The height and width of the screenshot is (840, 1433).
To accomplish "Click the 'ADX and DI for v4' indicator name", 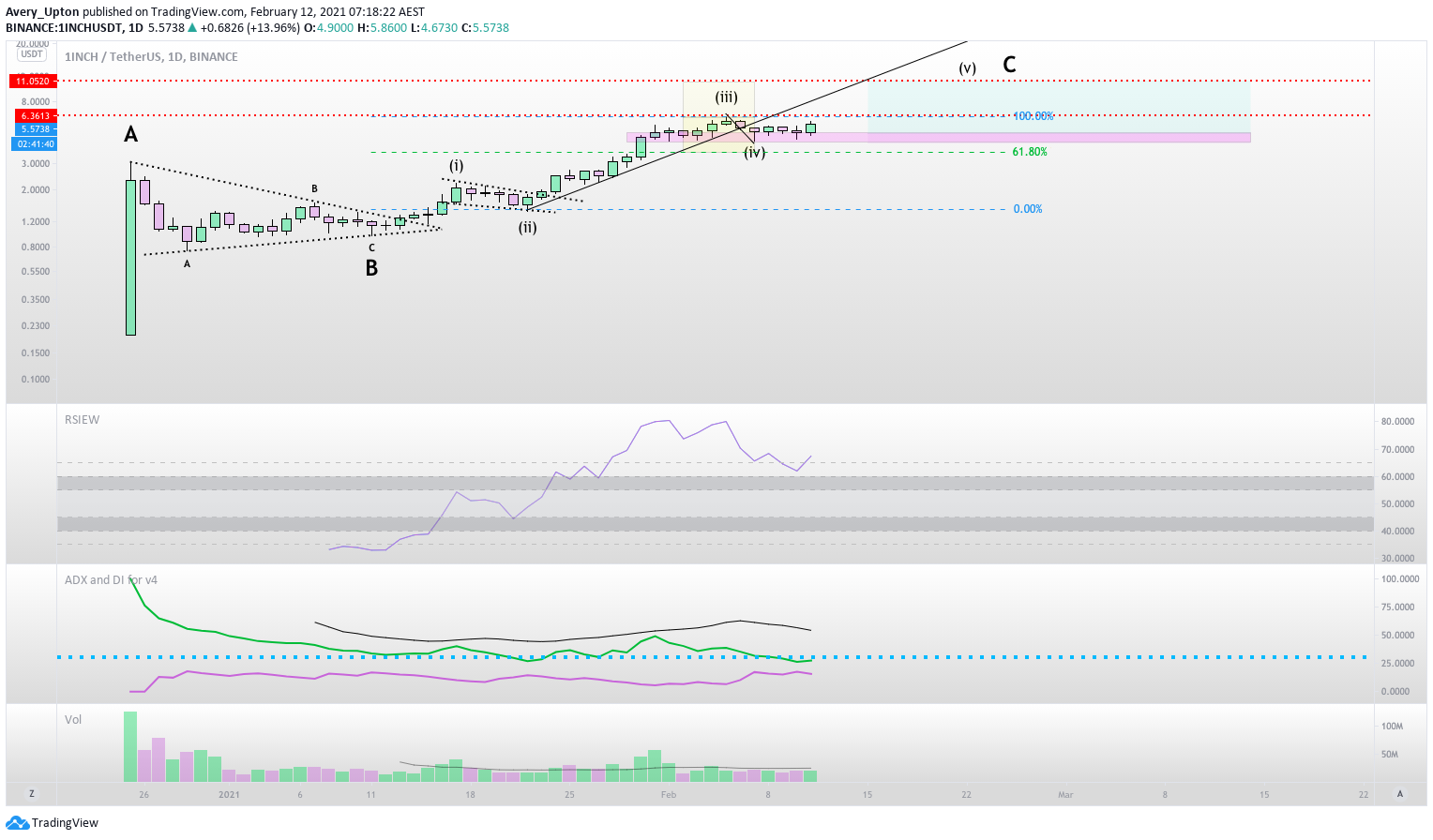I will tap(111, 580).
